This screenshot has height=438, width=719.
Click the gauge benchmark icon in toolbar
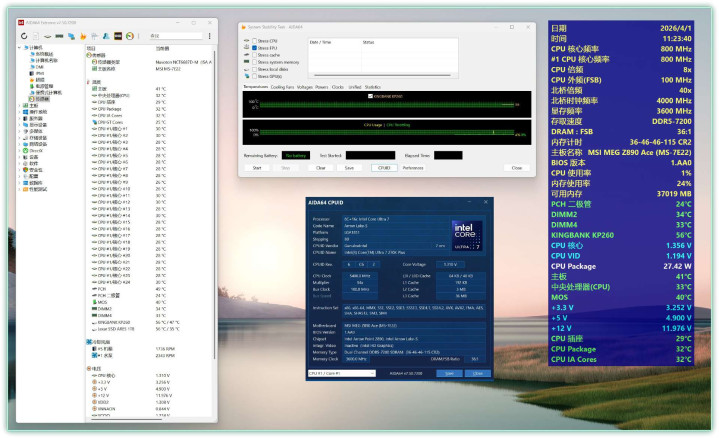(x=131, y=35)
